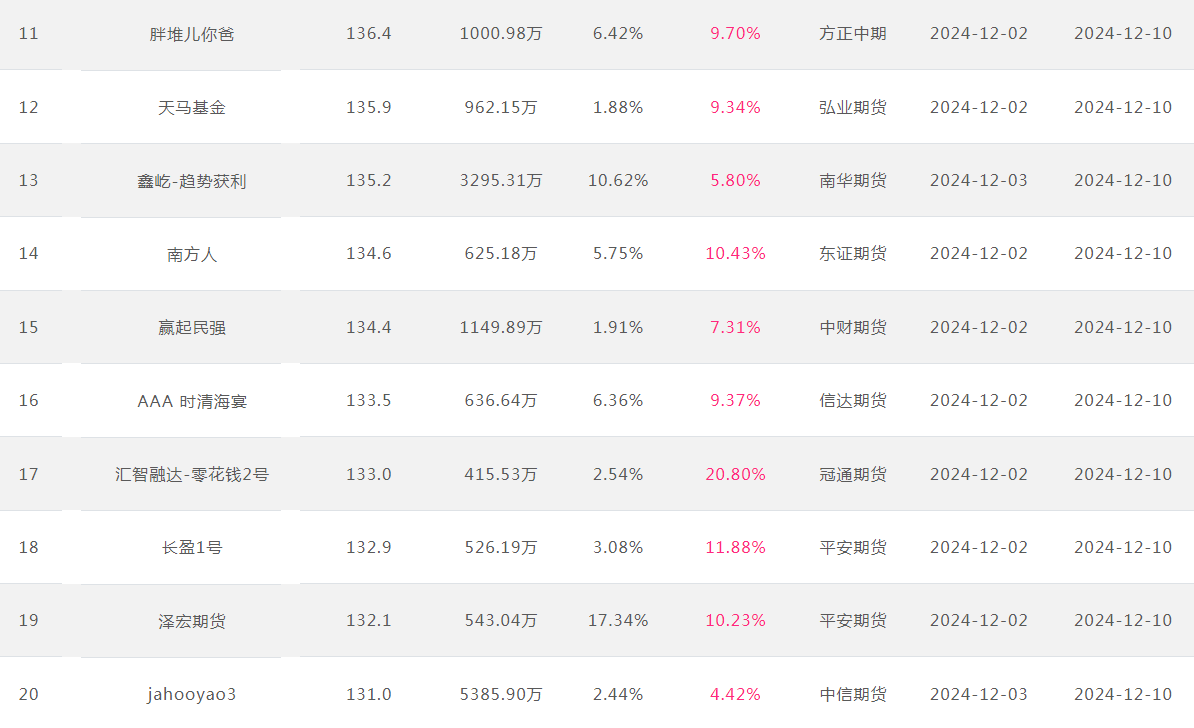Open the 胖堆儿你爸 account link
The image size is (1194, 728).
(192, 34)
